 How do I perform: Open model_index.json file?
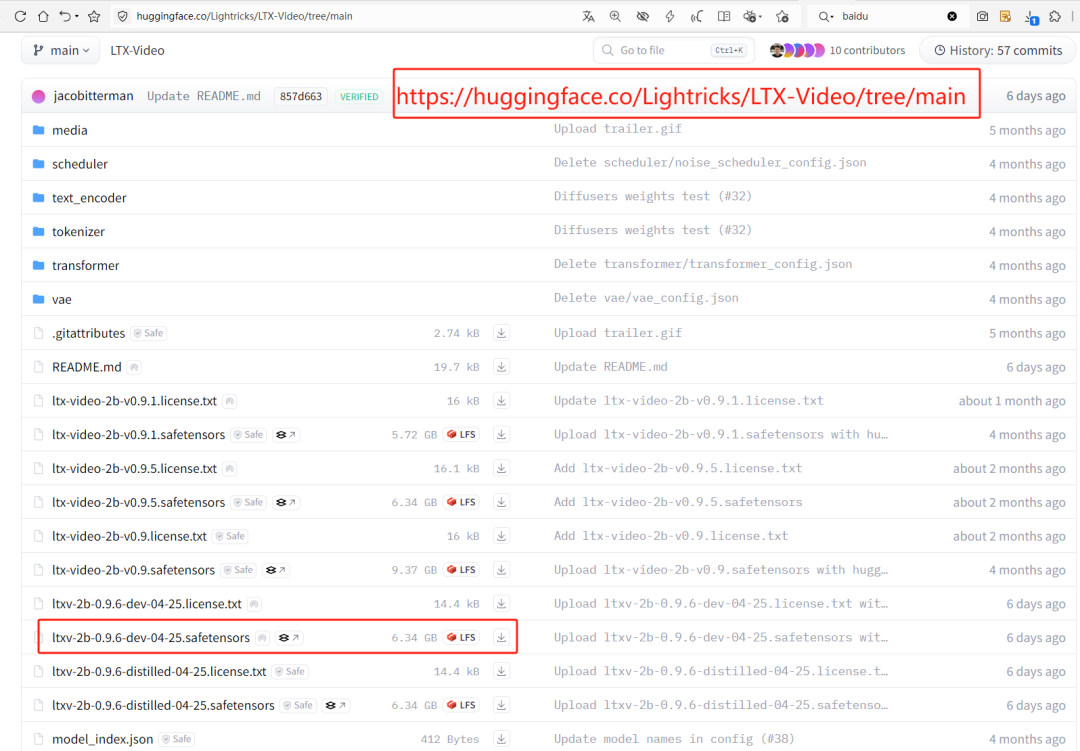click(103, 739)
